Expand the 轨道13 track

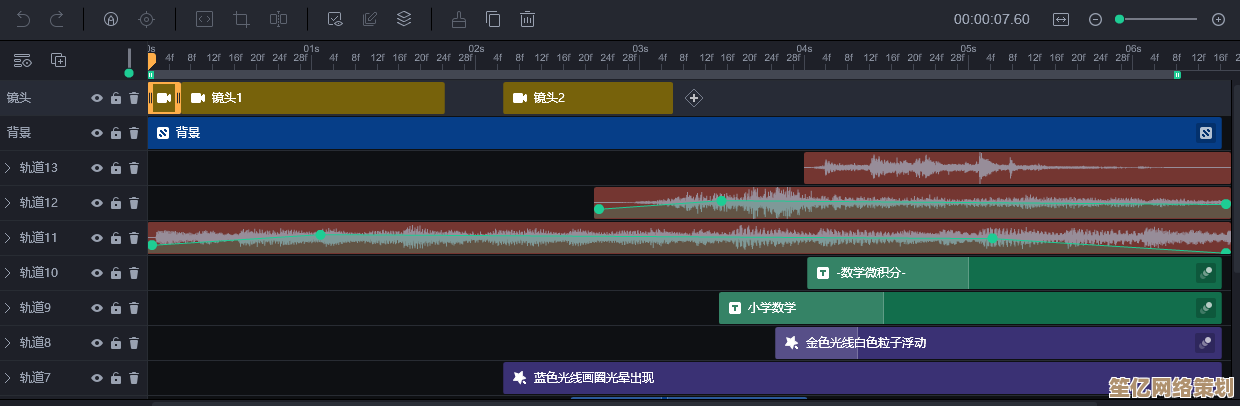point(8,168)
